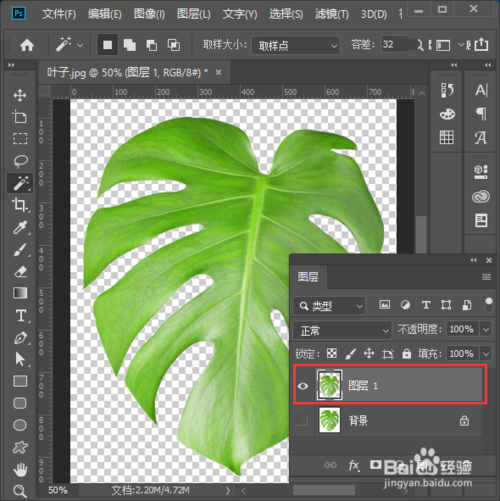This screenshot has height=501, width=500.
Task: Open the 填充 fill dropdown arrow
Action: [486, 354]
